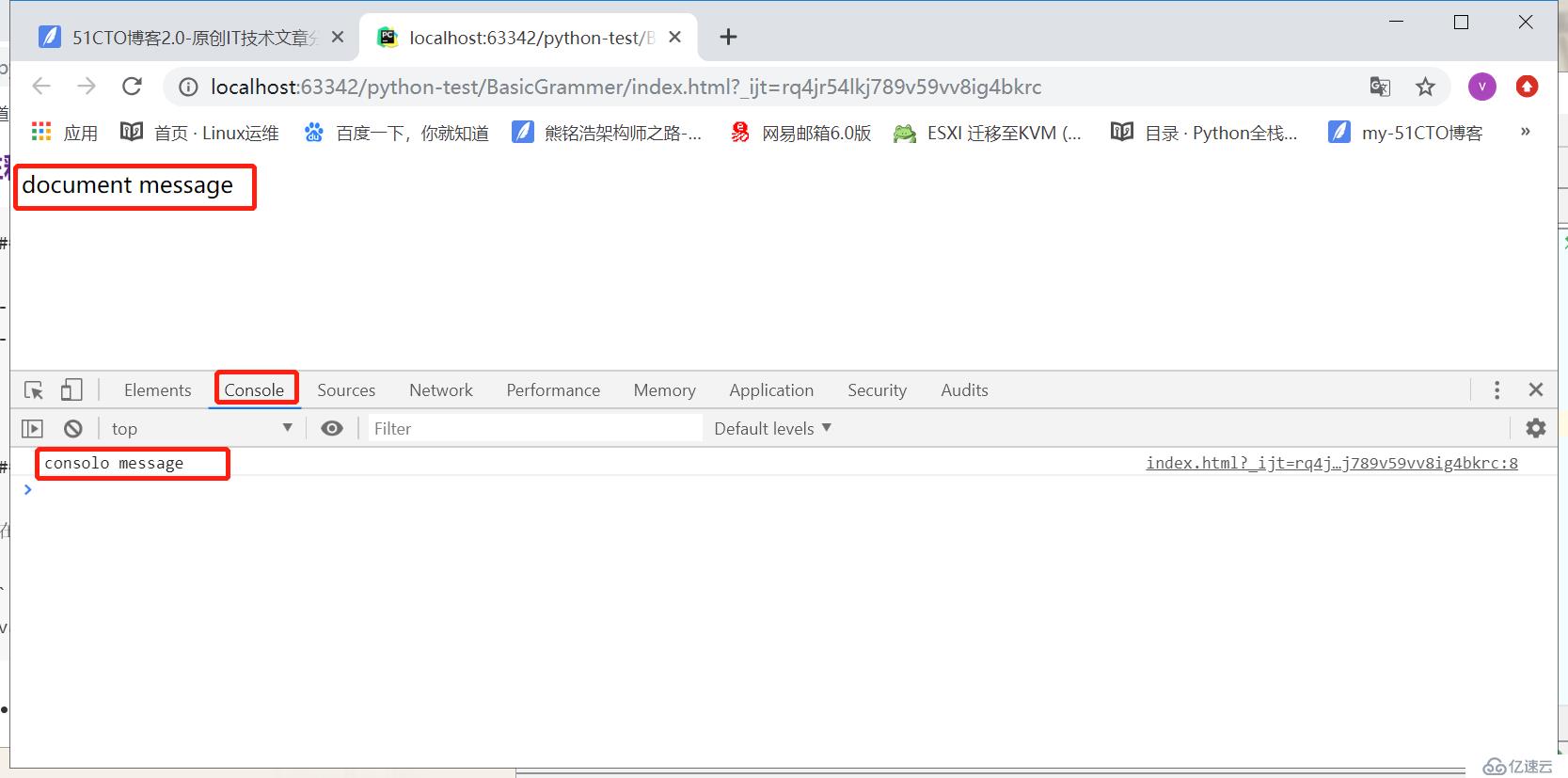This screenshot has width=1568, height=778.
Task: Clear the console output
Action: click(73, 429)
